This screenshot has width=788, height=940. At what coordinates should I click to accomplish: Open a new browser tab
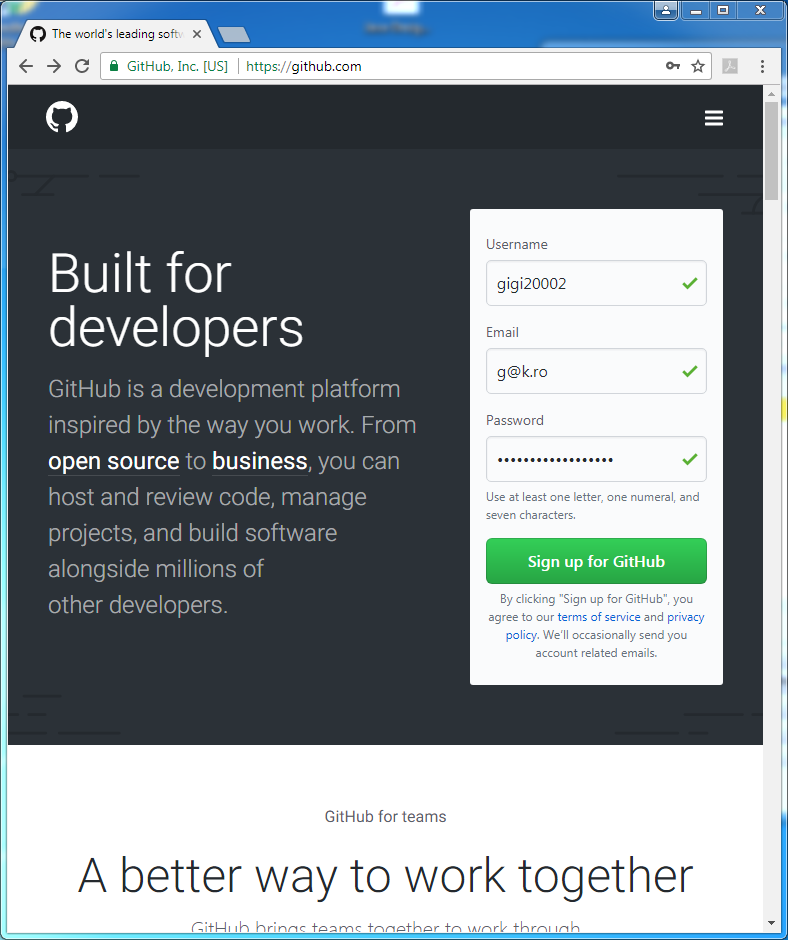point(234,35)
